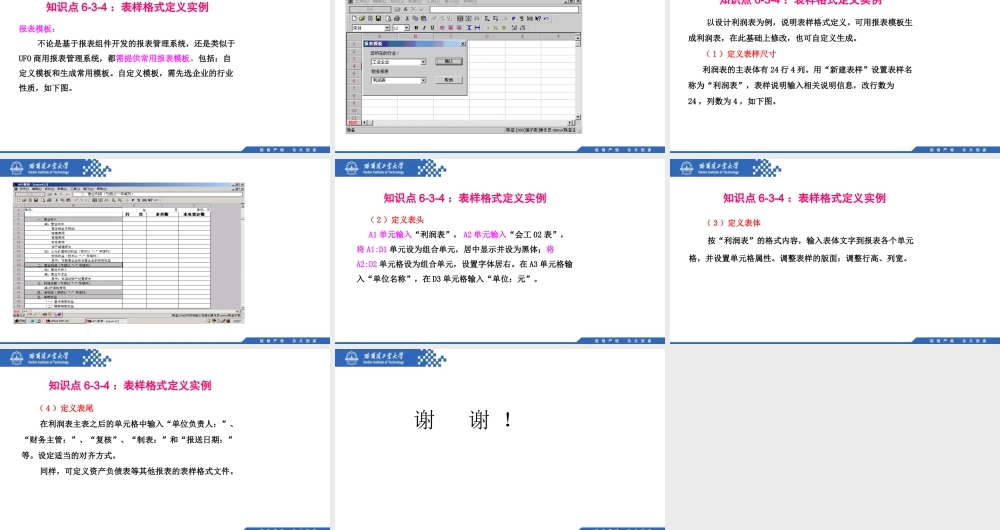Close the report template dialog with its X
Screen dimensions: 1000x530
tap(463, 43)
